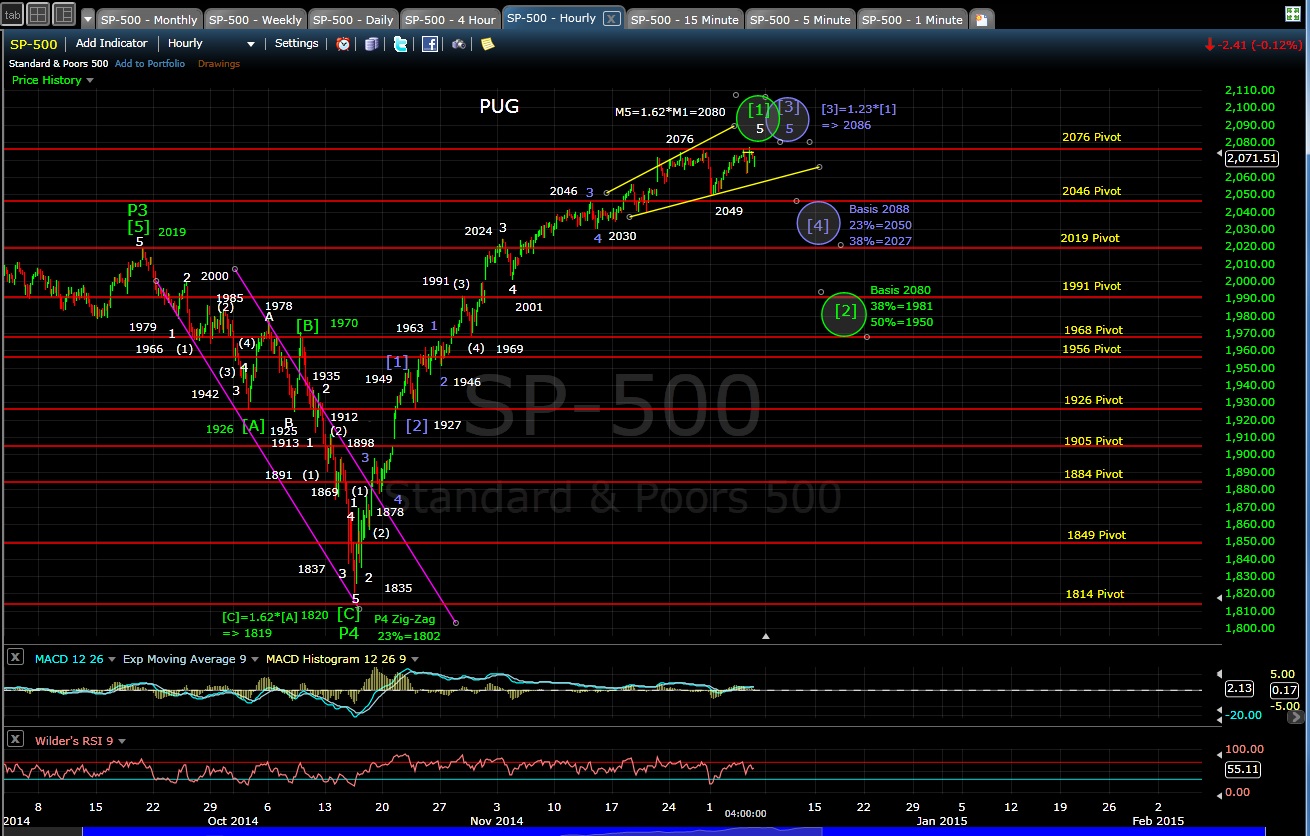This screenshot has width=1310, height=836.
Task: Open the yellow sticky note icon
Action: coord(487,44)
